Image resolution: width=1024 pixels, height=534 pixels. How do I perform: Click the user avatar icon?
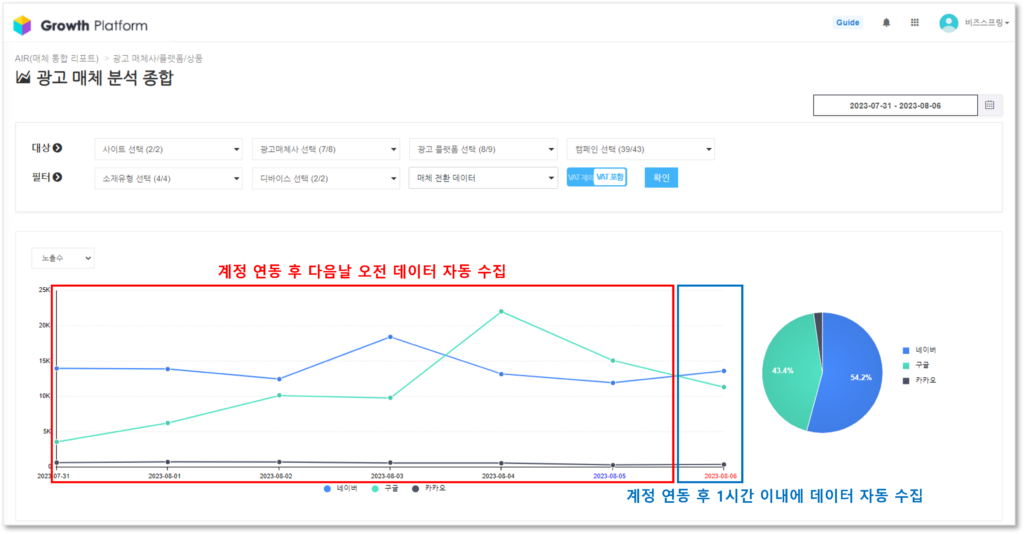[948, 23]
